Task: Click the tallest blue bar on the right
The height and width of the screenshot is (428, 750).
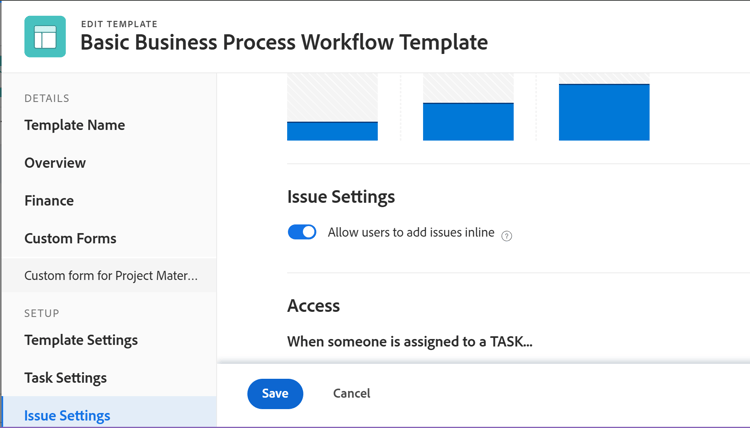Action: tap(604, 112)
